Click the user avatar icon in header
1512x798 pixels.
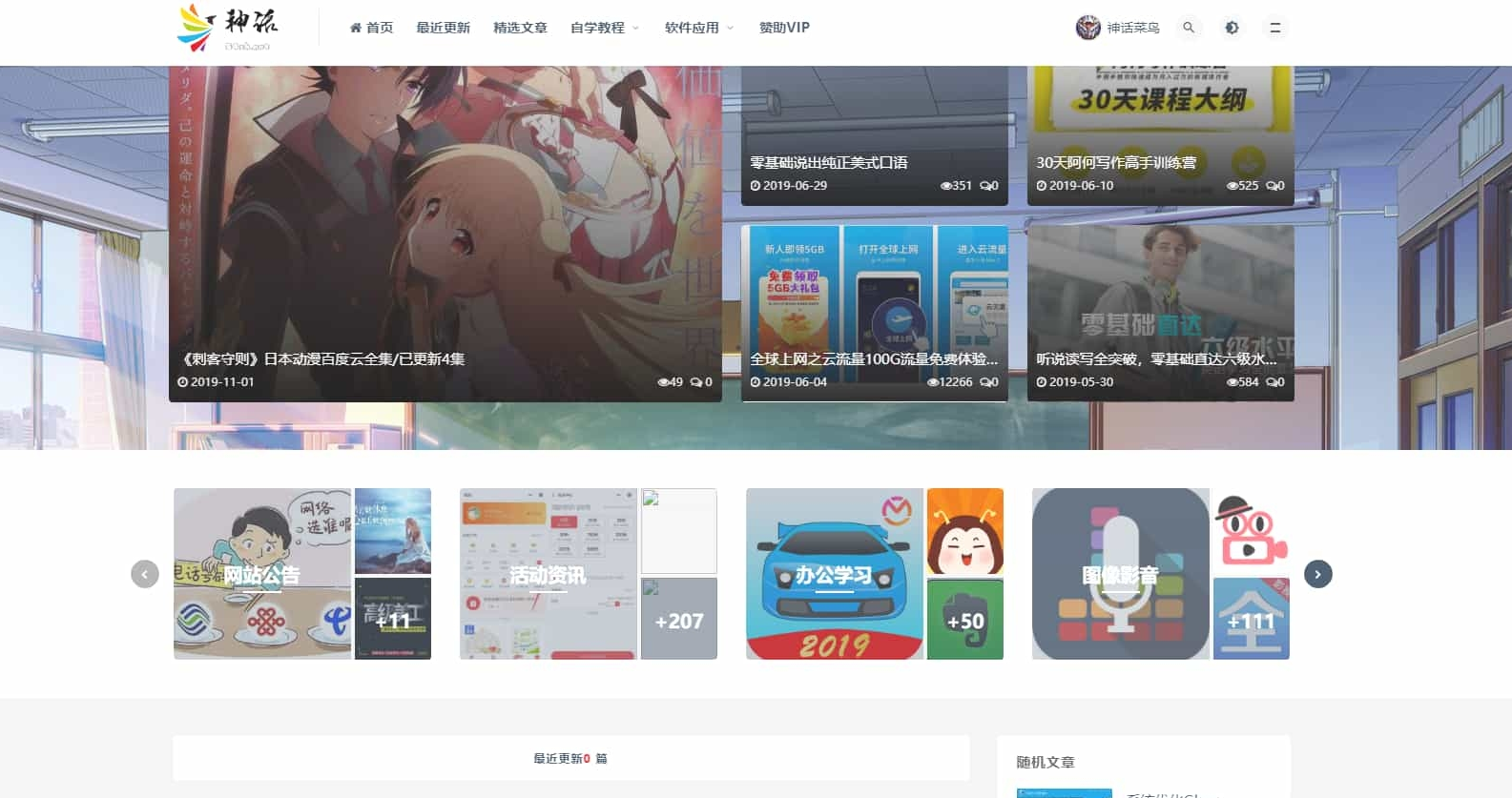[1087, 28]
